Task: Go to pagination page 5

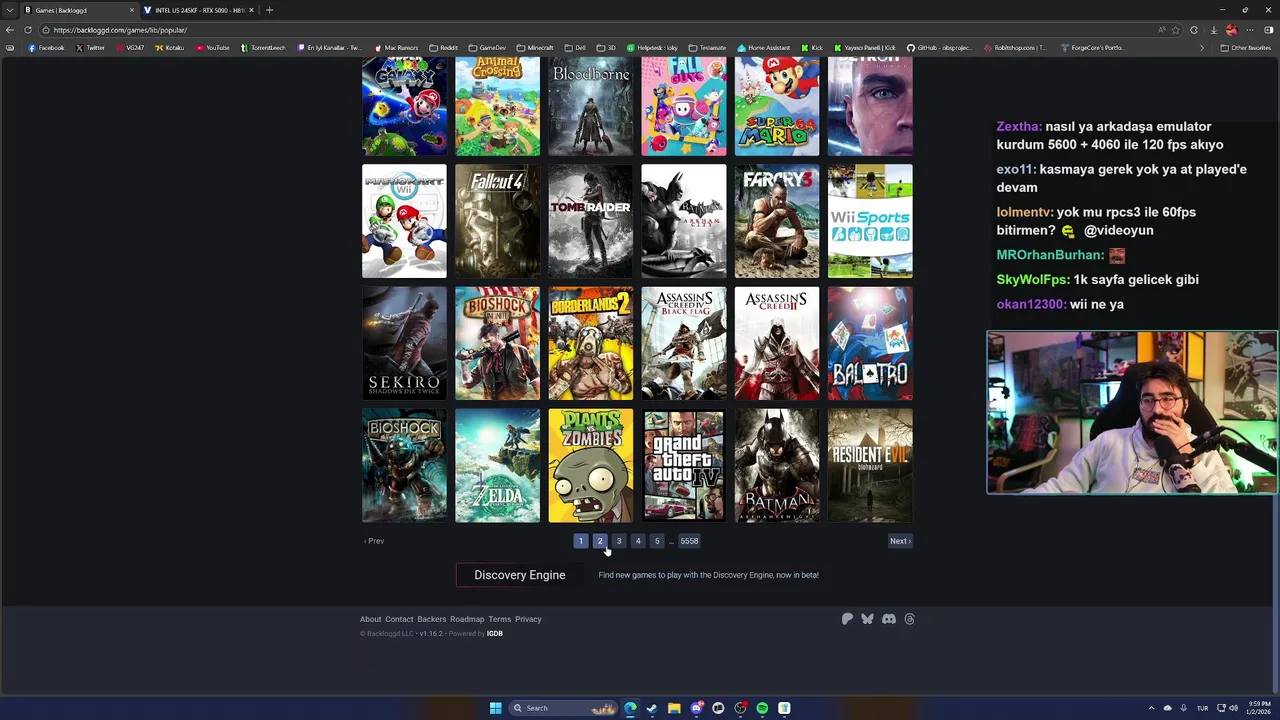Action: pos(657,541)
